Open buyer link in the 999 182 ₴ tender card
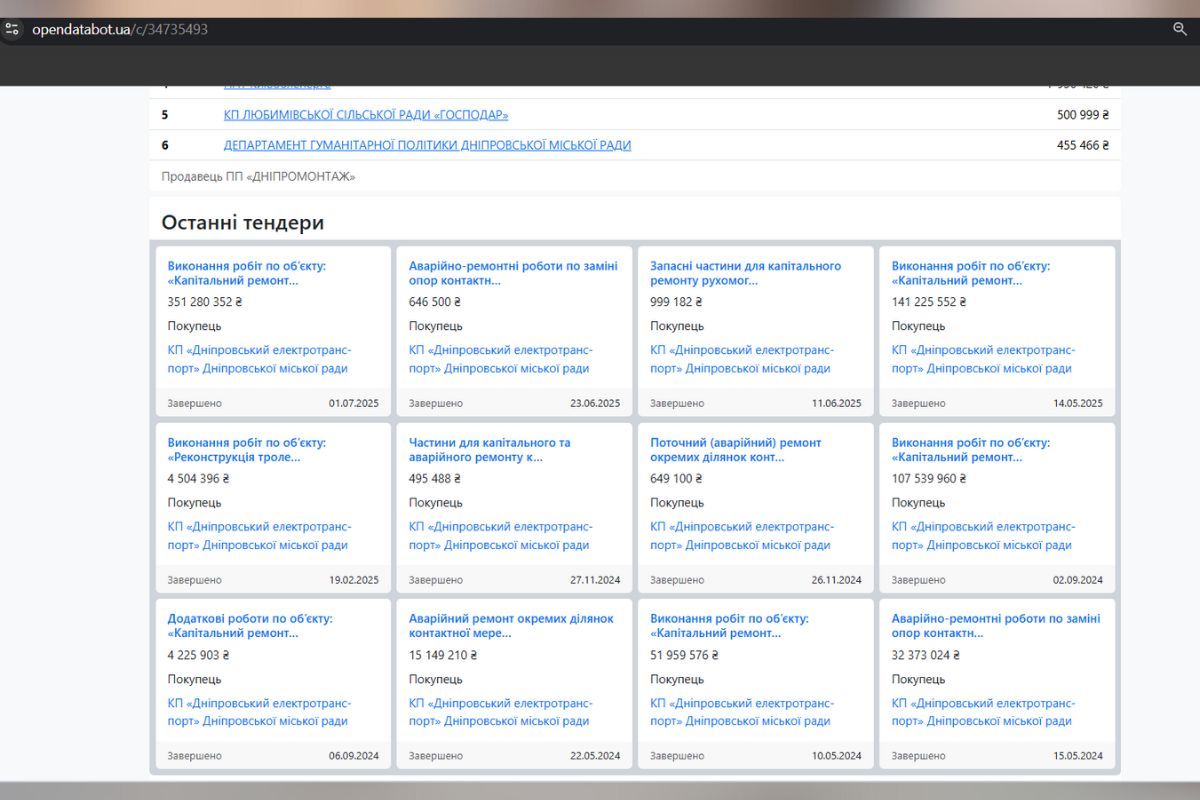This screenshot has width=1200, height=800. (x=741, y=359)
